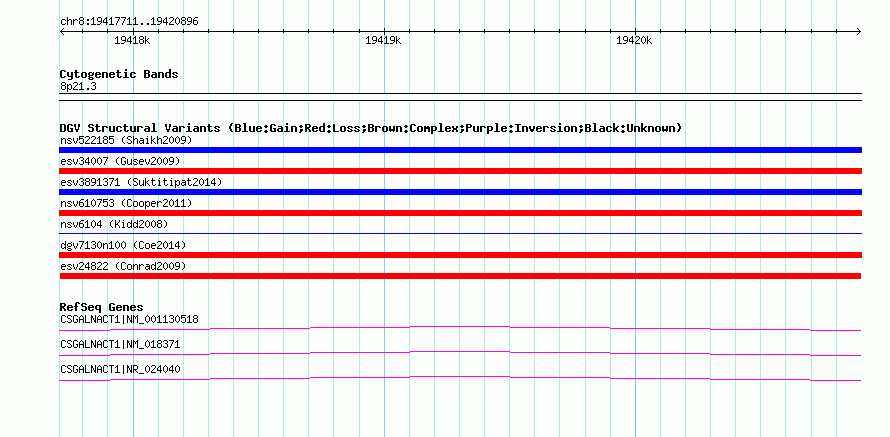This screenshot has width=890, height=437.
Task: Click the magenta line for NM_001130518 transcript
Action: pos(460,328)
